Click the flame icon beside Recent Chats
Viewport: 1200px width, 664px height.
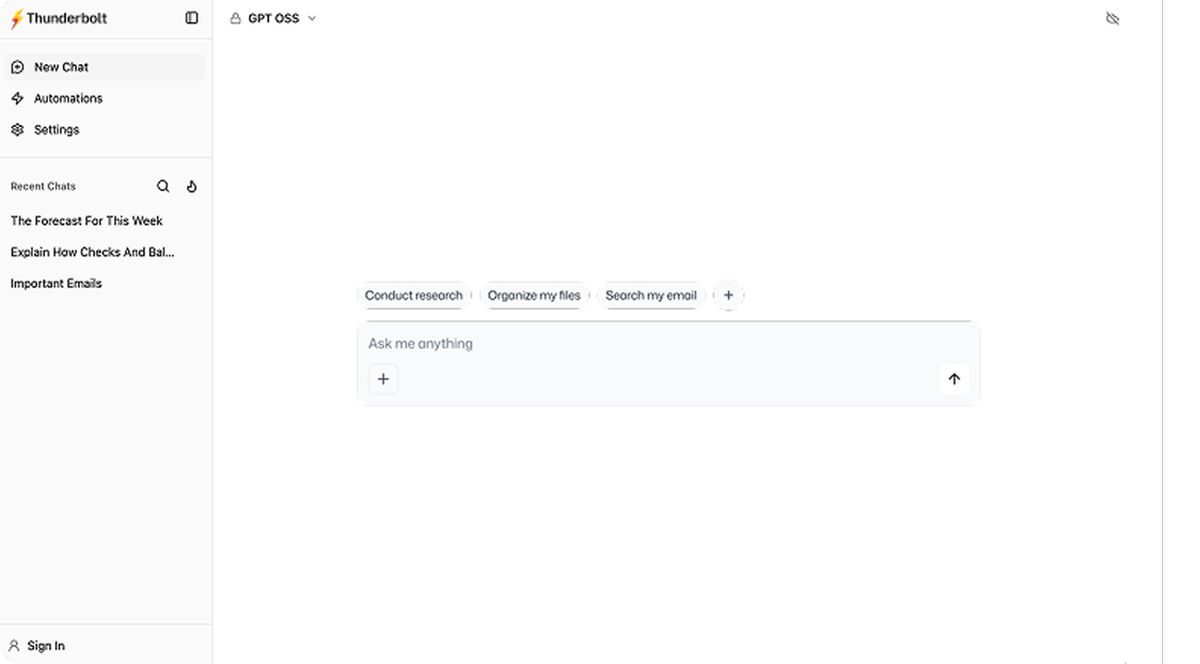(x=192, y=186)
